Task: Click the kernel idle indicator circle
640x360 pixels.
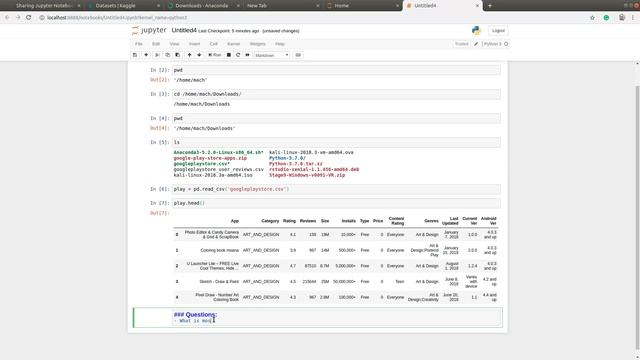Action: [506, 44]
